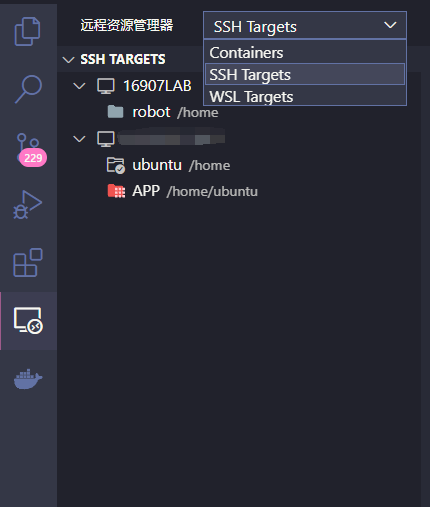Collapse the blurred host node chevron
Viewport: 430px width, 507px height.
point(79,139)
